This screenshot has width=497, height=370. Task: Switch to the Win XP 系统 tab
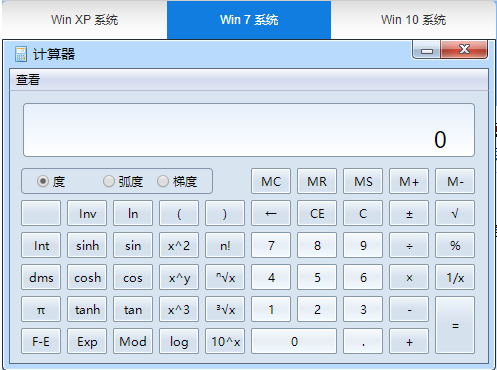click(84, 20)
